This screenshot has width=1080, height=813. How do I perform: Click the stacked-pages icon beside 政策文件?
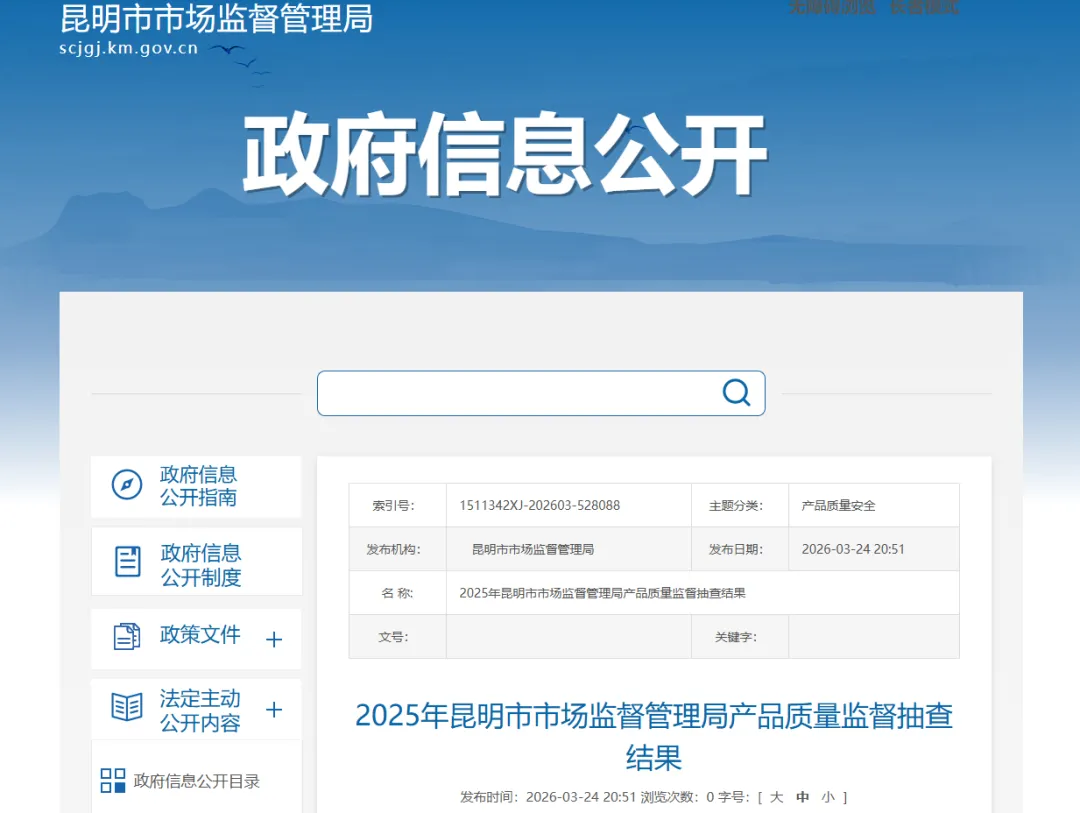[x=127, y=639]
